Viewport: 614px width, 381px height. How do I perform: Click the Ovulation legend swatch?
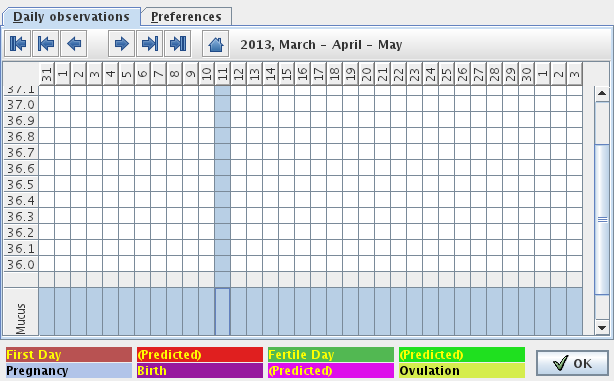click(462, 370)
